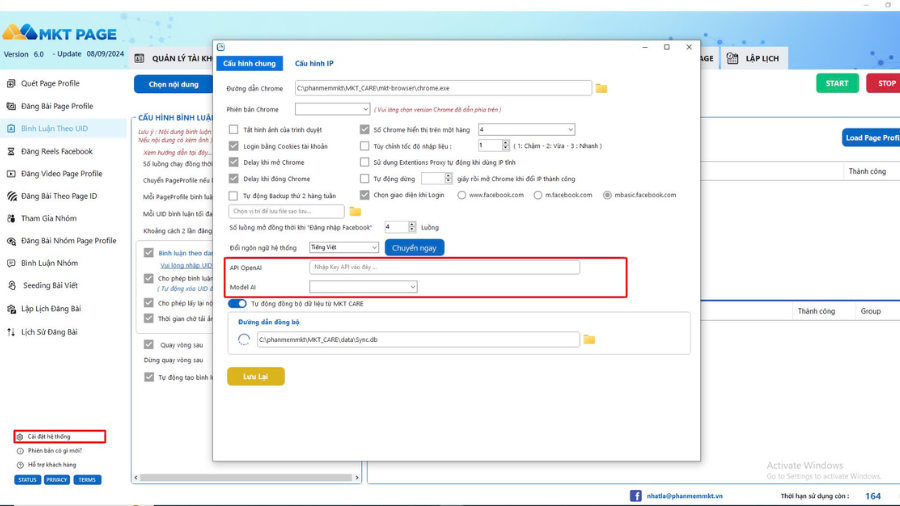900x506 pixels.
Task: Switch to the Cấu hình IP tab
Action: coord(314,63)
